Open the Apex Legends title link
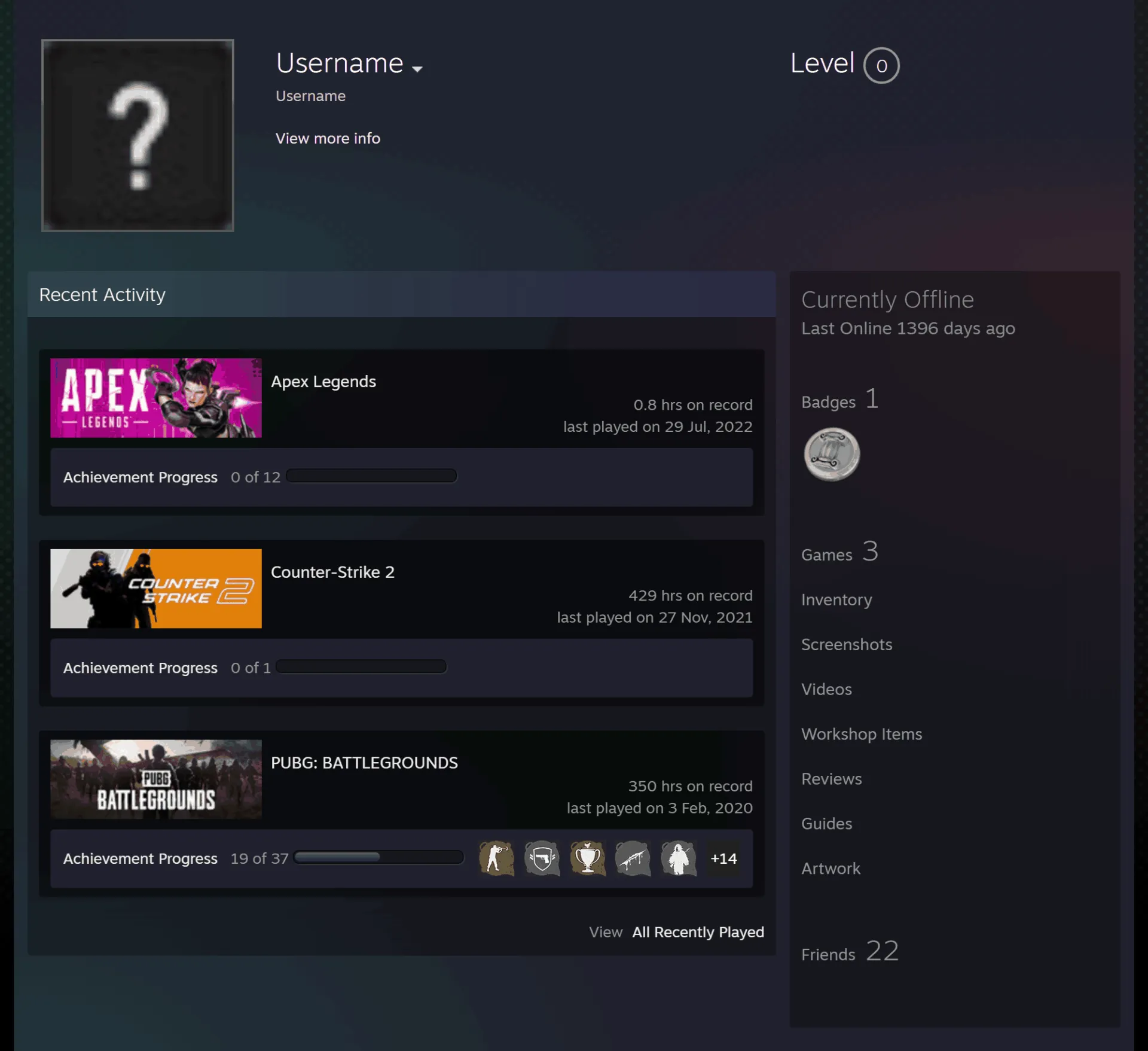This screenshot has height=1051, width=1148. tap(323, 382)
